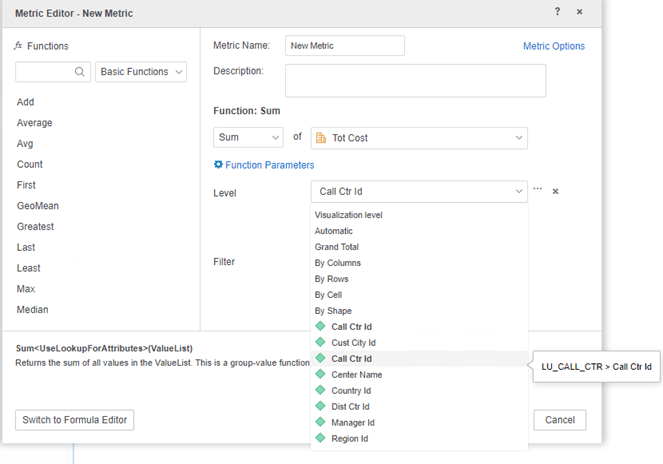Open Metric Options link

click(554, 46)
